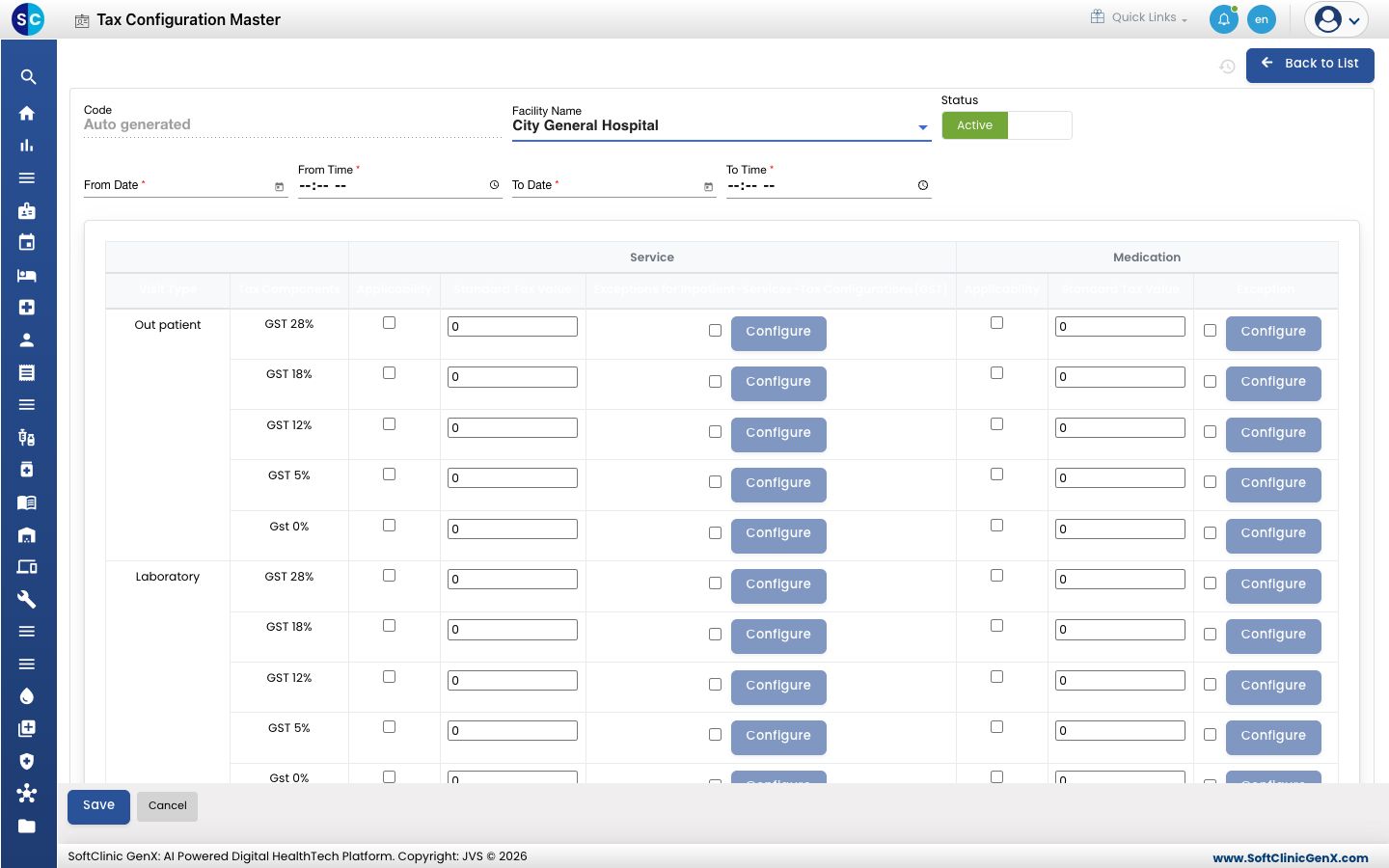Click the Save button
This screenshot has width=1389, height=868.
(x=98, y=806)
